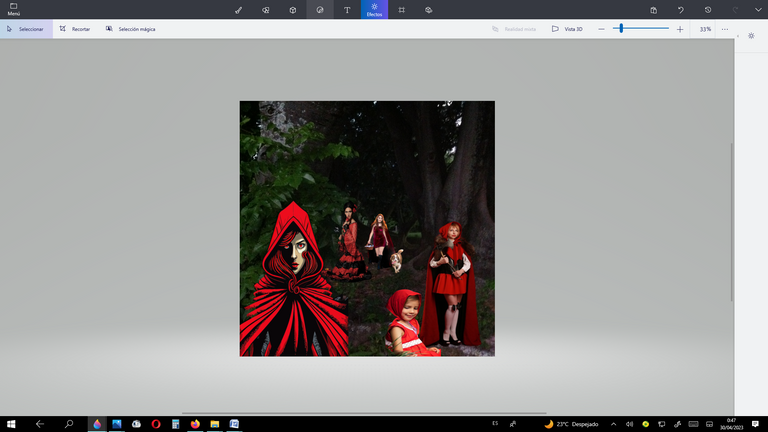
Task: Adjust the zoom slider handle
Action: [621, 28]
